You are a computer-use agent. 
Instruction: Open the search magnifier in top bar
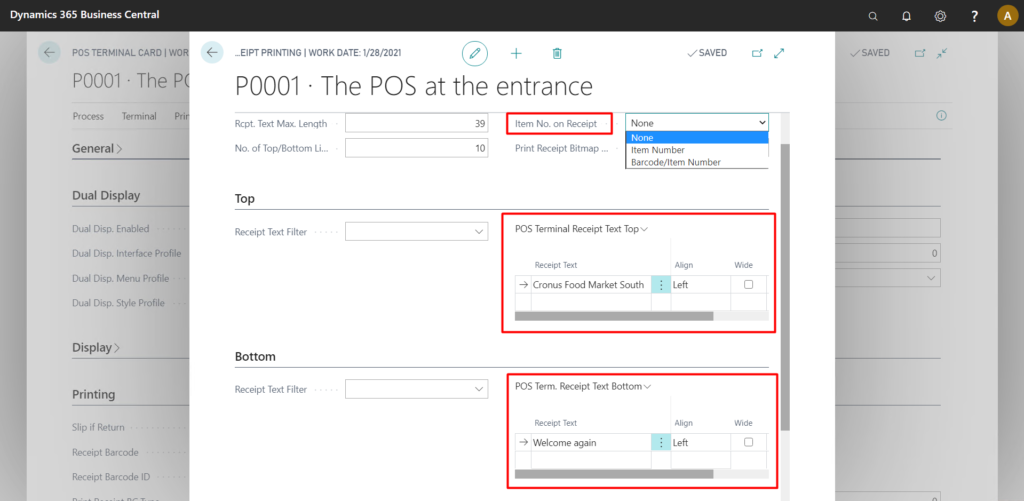pos(872,16)
